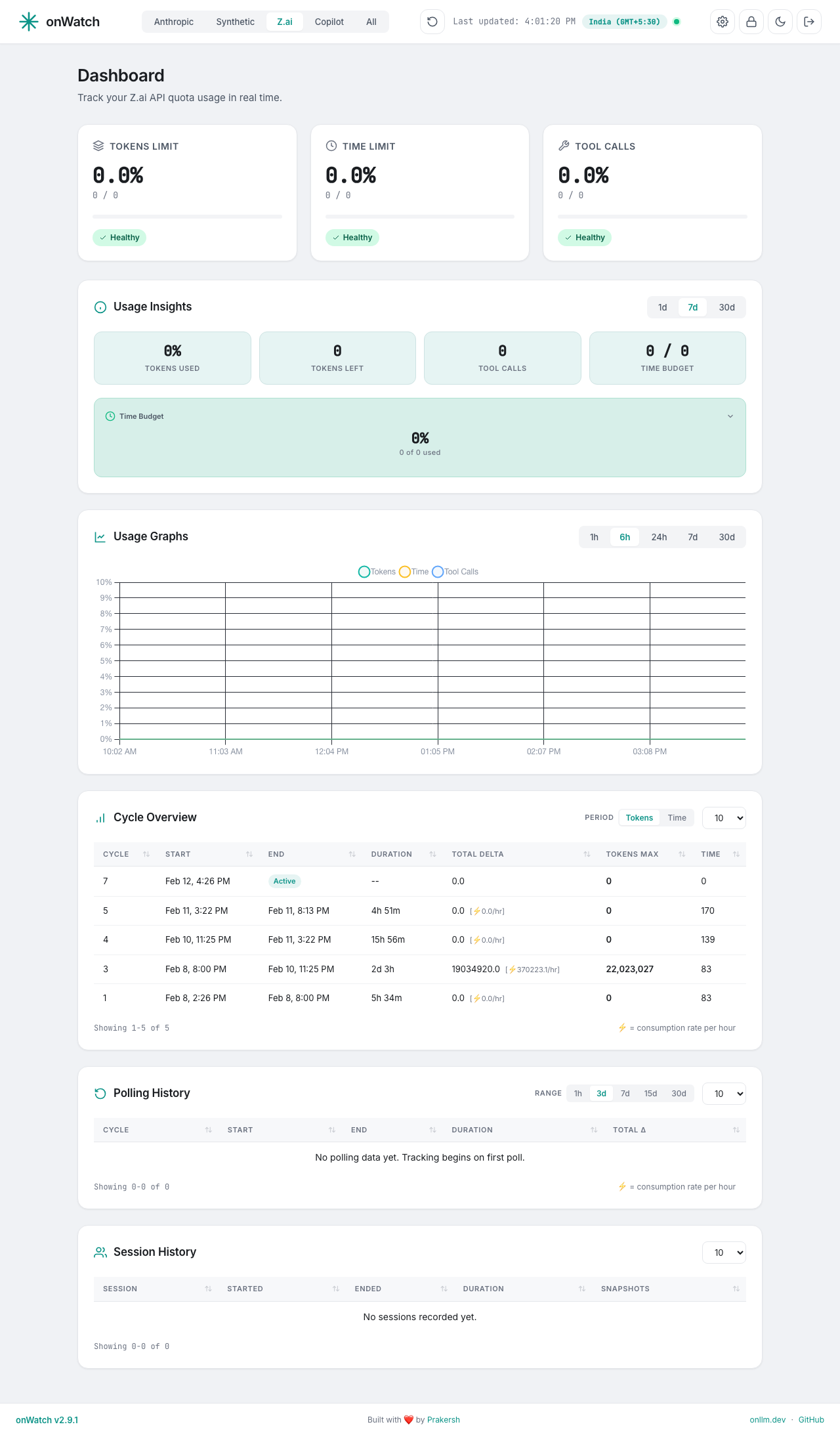Toggle dark mode with moon icon
Screen dimensions: 840x1437
coord(780,22)
